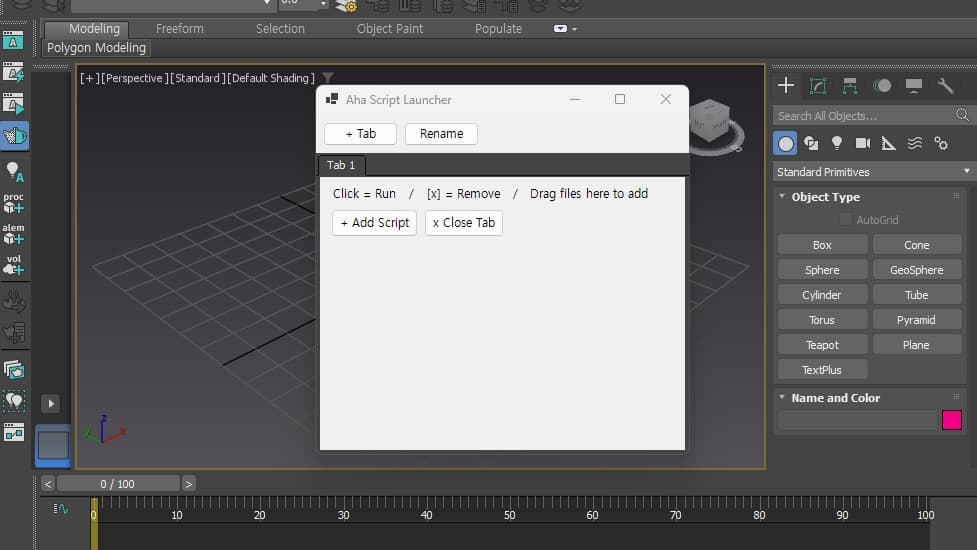Viewport: 977px width, 550px height.
Task: Select Tab 1 in Aha Script Launcher
Action: click(x=341, y=165)
